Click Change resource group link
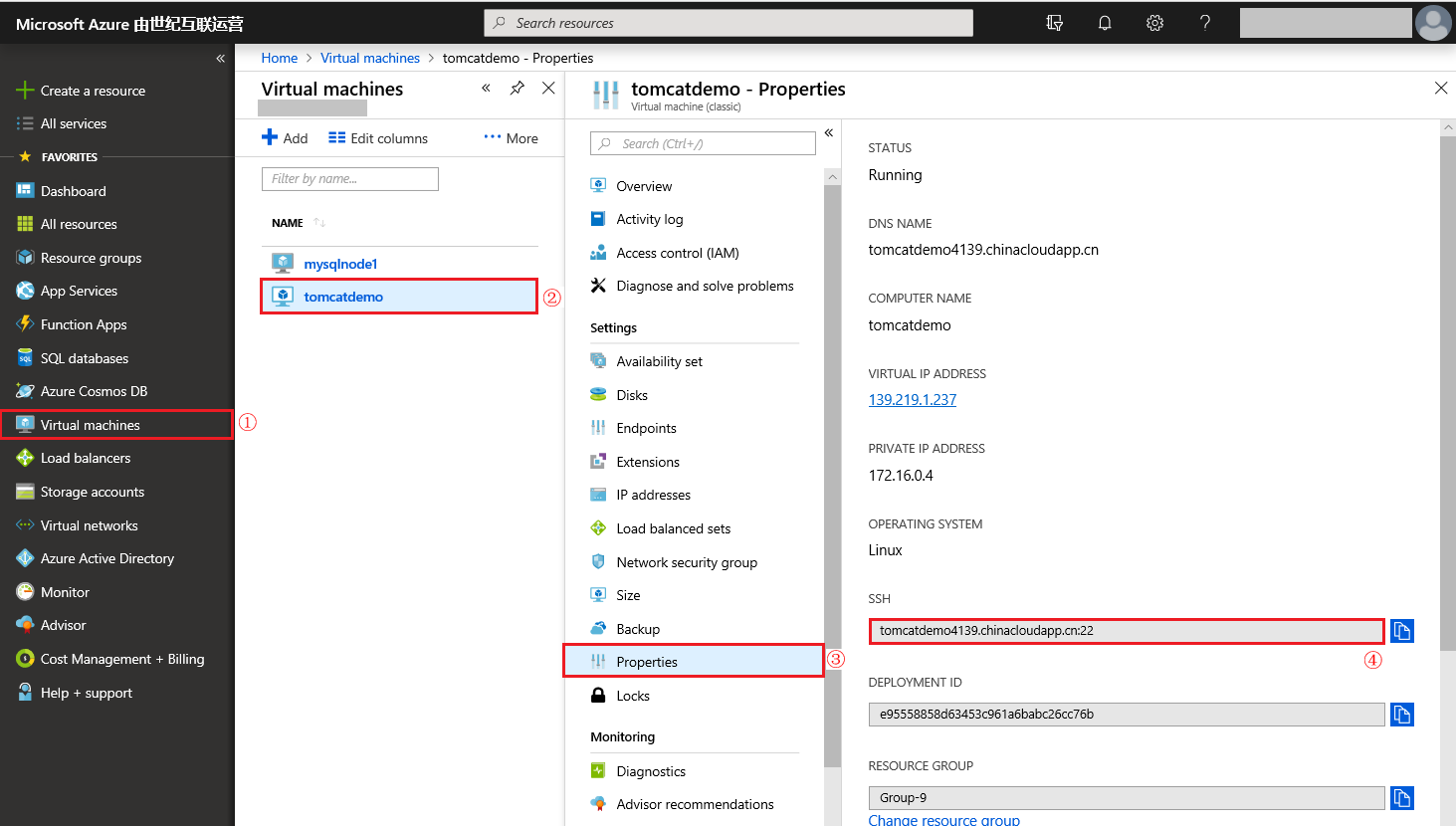The height and width of the screenshot is (826, 1456). click(943, 820)
